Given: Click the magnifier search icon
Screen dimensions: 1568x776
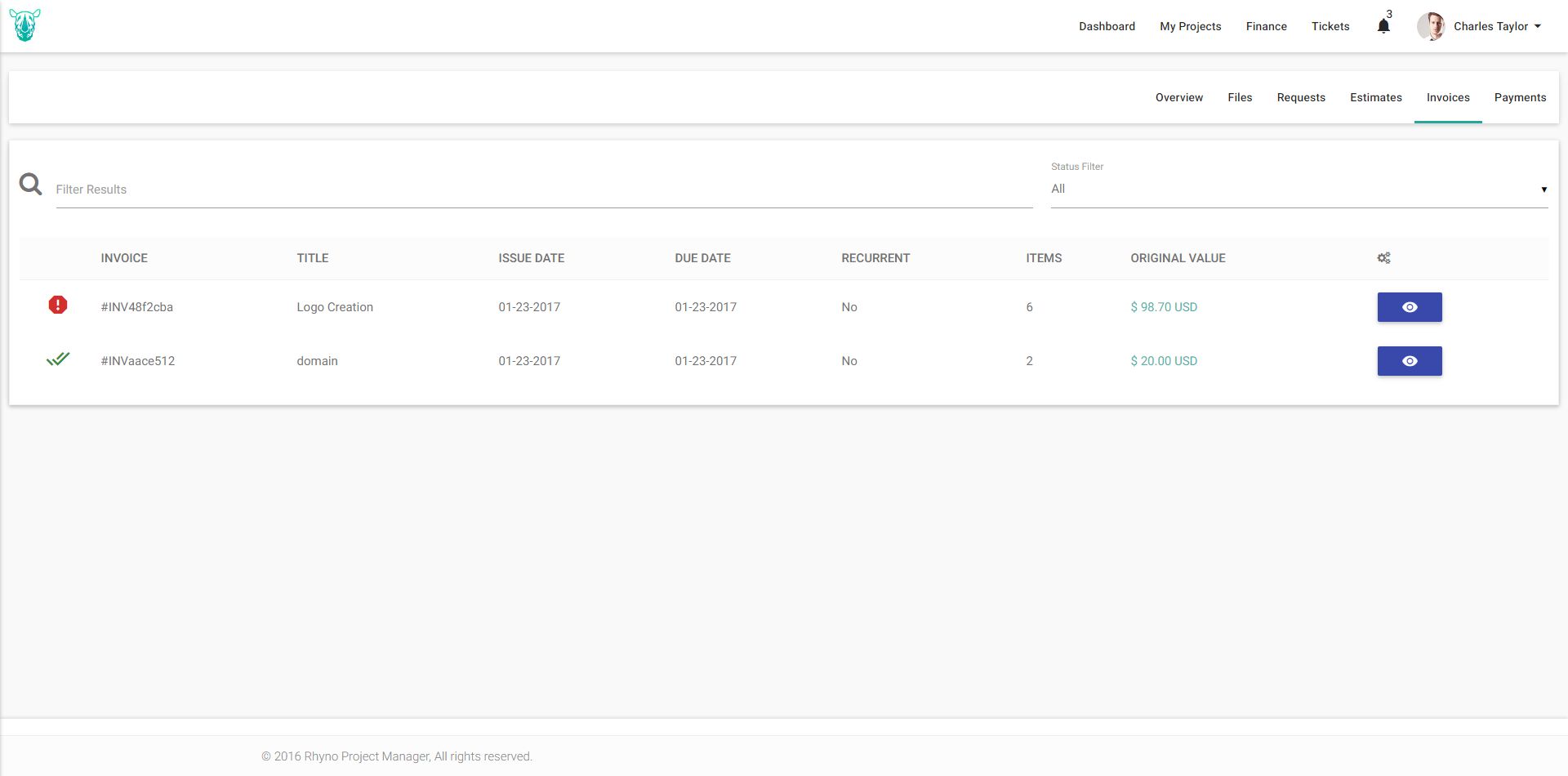Looking at the screenshot, I should 31,185.
